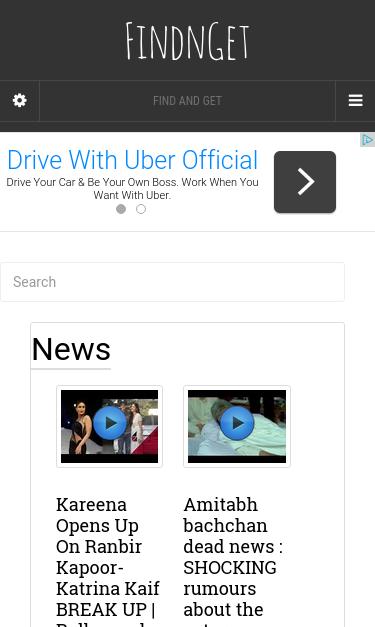Open the settings gear icon
This screenshot has height=627, width=375.
(x=20, y=100)
